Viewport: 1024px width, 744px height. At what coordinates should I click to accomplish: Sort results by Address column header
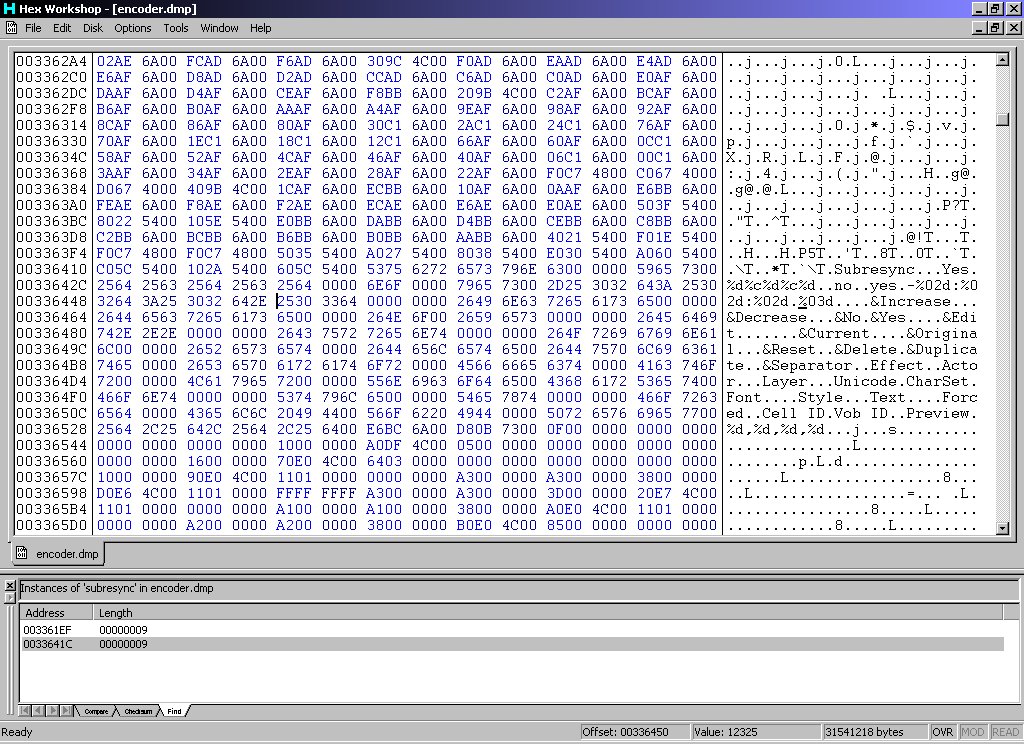coord(57,613)
